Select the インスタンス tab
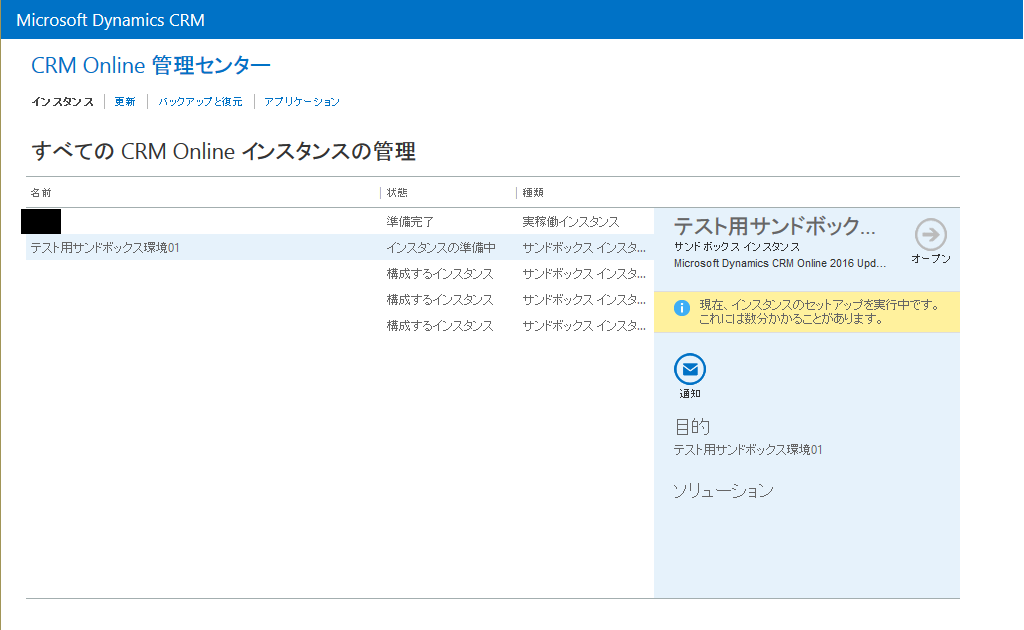The image size is (1024, 630). tap(63, 102)
